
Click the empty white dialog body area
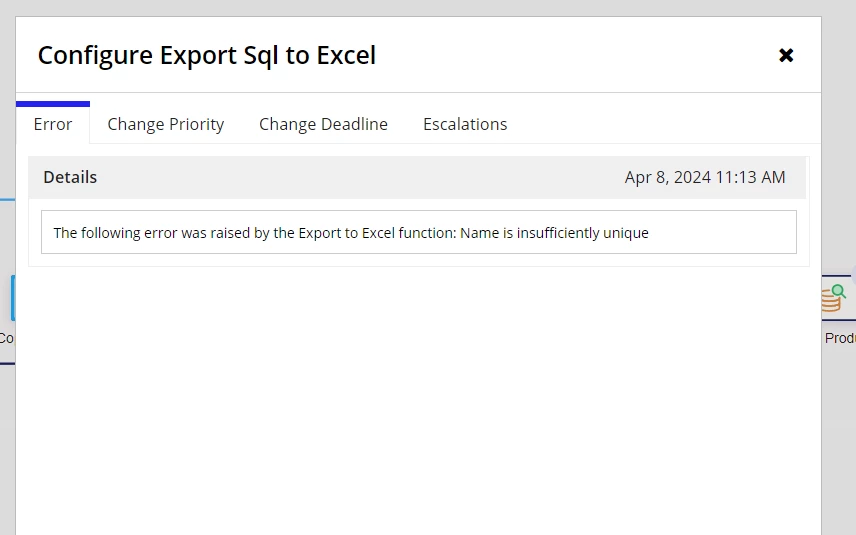tap(419, 401)
